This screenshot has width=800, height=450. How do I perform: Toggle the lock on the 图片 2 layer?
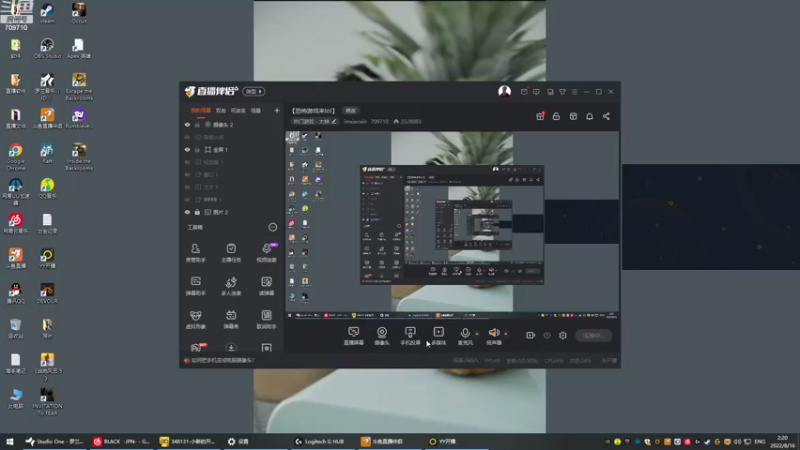[x=197, y=212]
